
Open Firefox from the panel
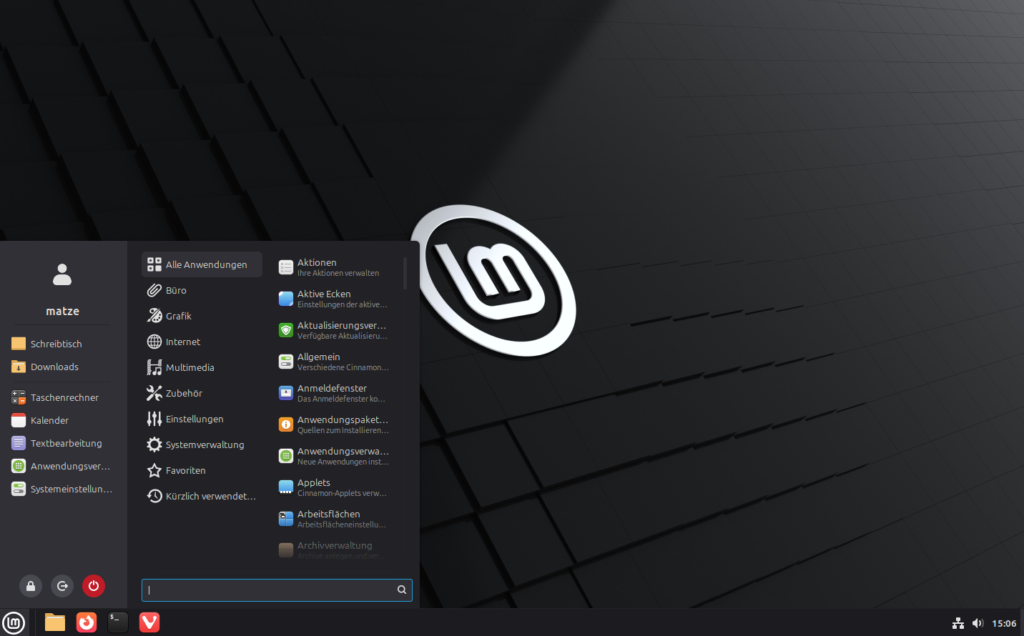point(87,622)
